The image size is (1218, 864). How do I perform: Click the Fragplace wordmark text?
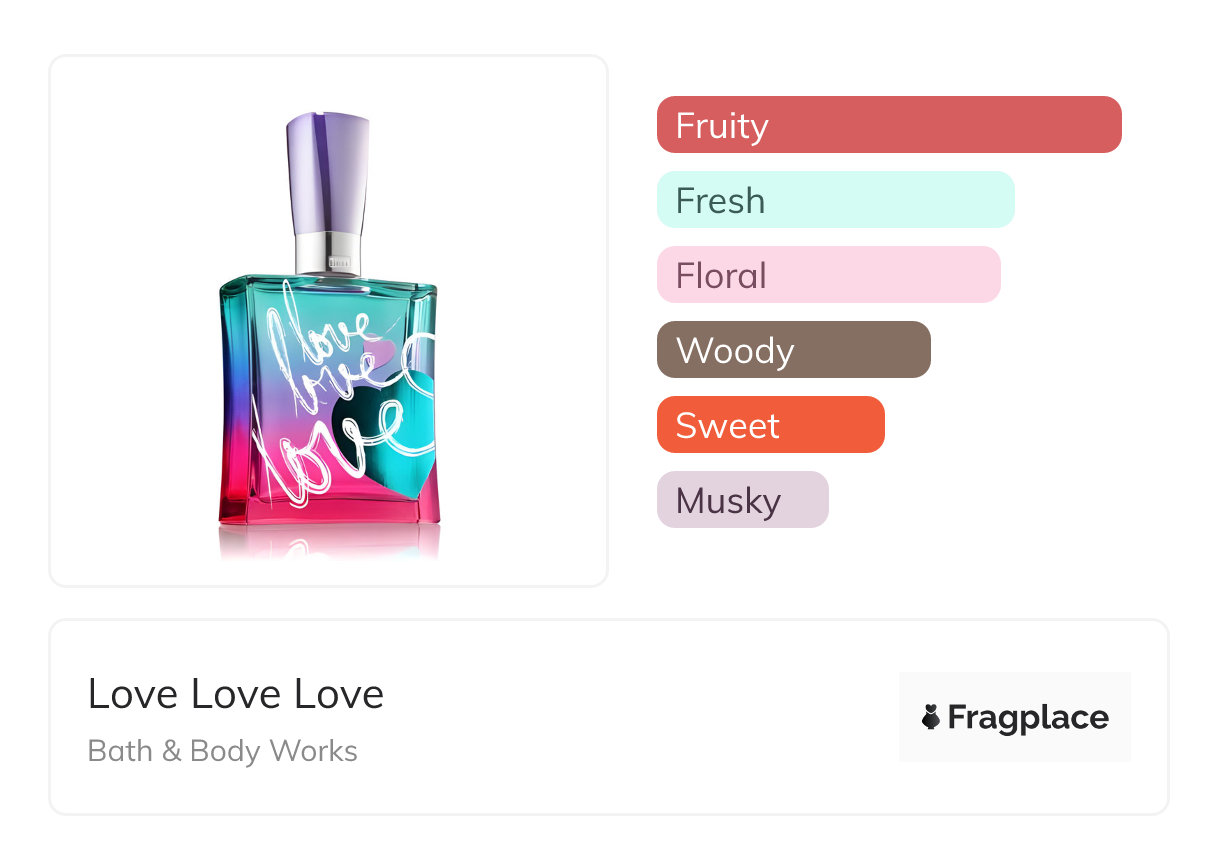click(1028, 717)
